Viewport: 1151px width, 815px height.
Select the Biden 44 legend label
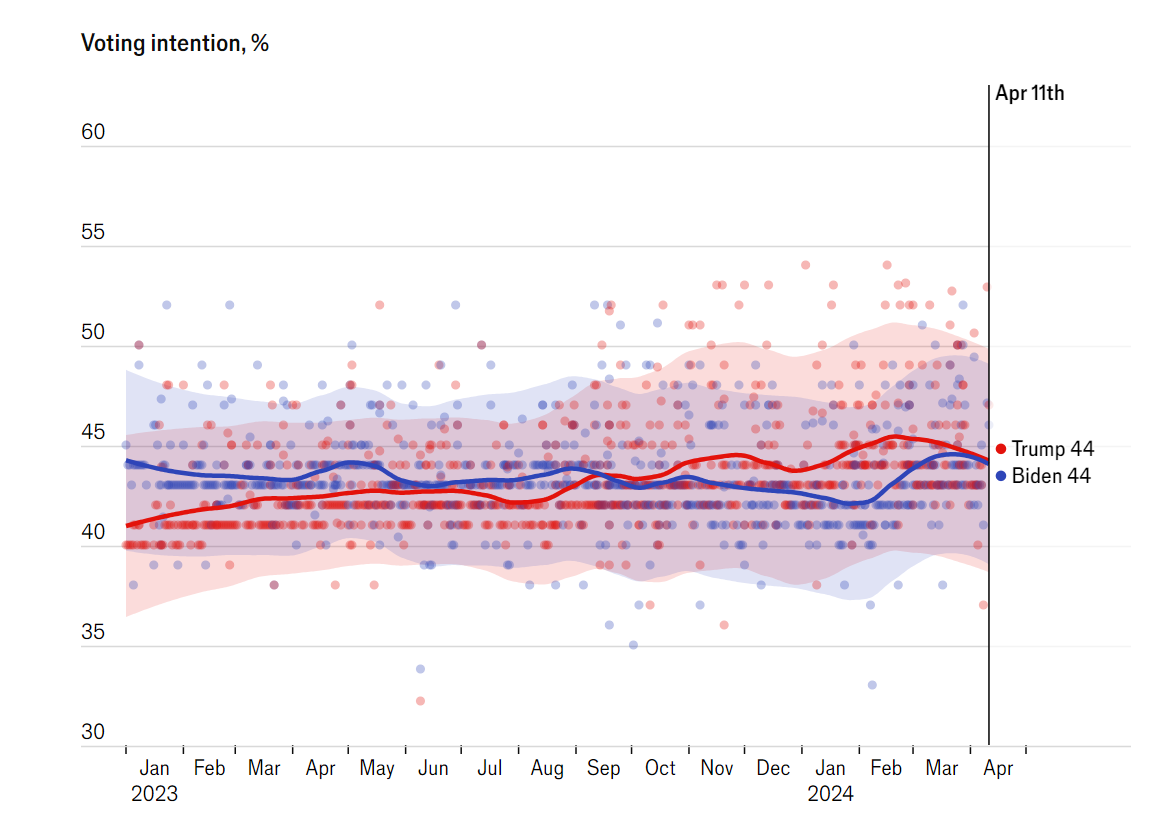[1051, 476]
